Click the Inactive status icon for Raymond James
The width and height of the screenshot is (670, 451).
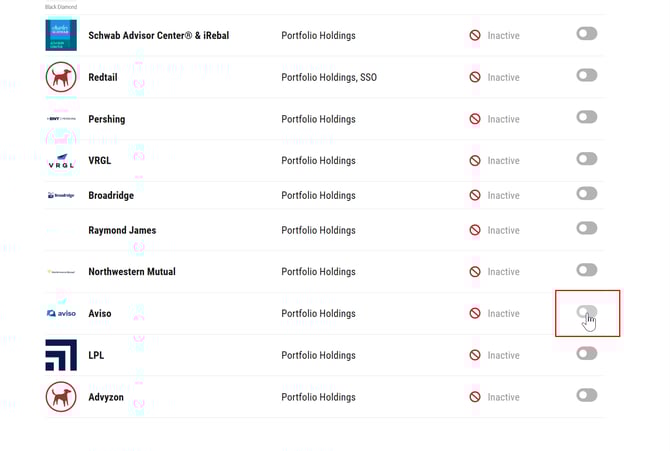pyautogui.click(x=475, y=230)
